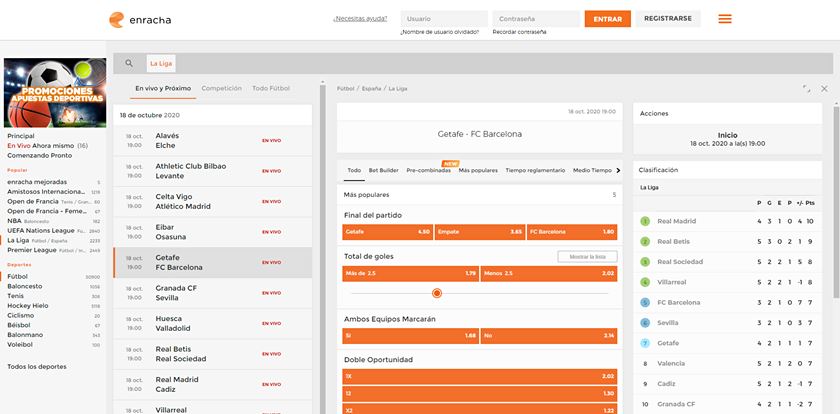Open Todos los deportes link
Screen dimensions: 840x414
[37, 367]
